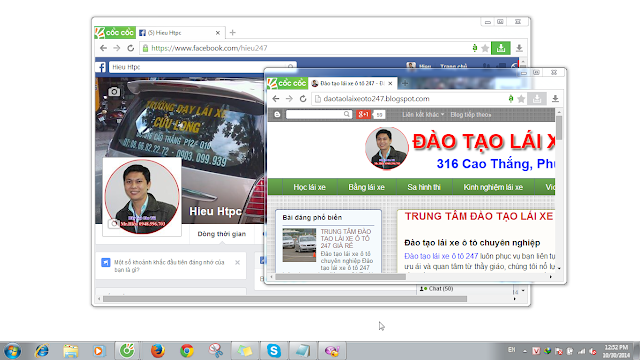The image size is (640, 360).
Task: Bookmark the blogspot page with the star icon
Action: click(x=521, y=99)
